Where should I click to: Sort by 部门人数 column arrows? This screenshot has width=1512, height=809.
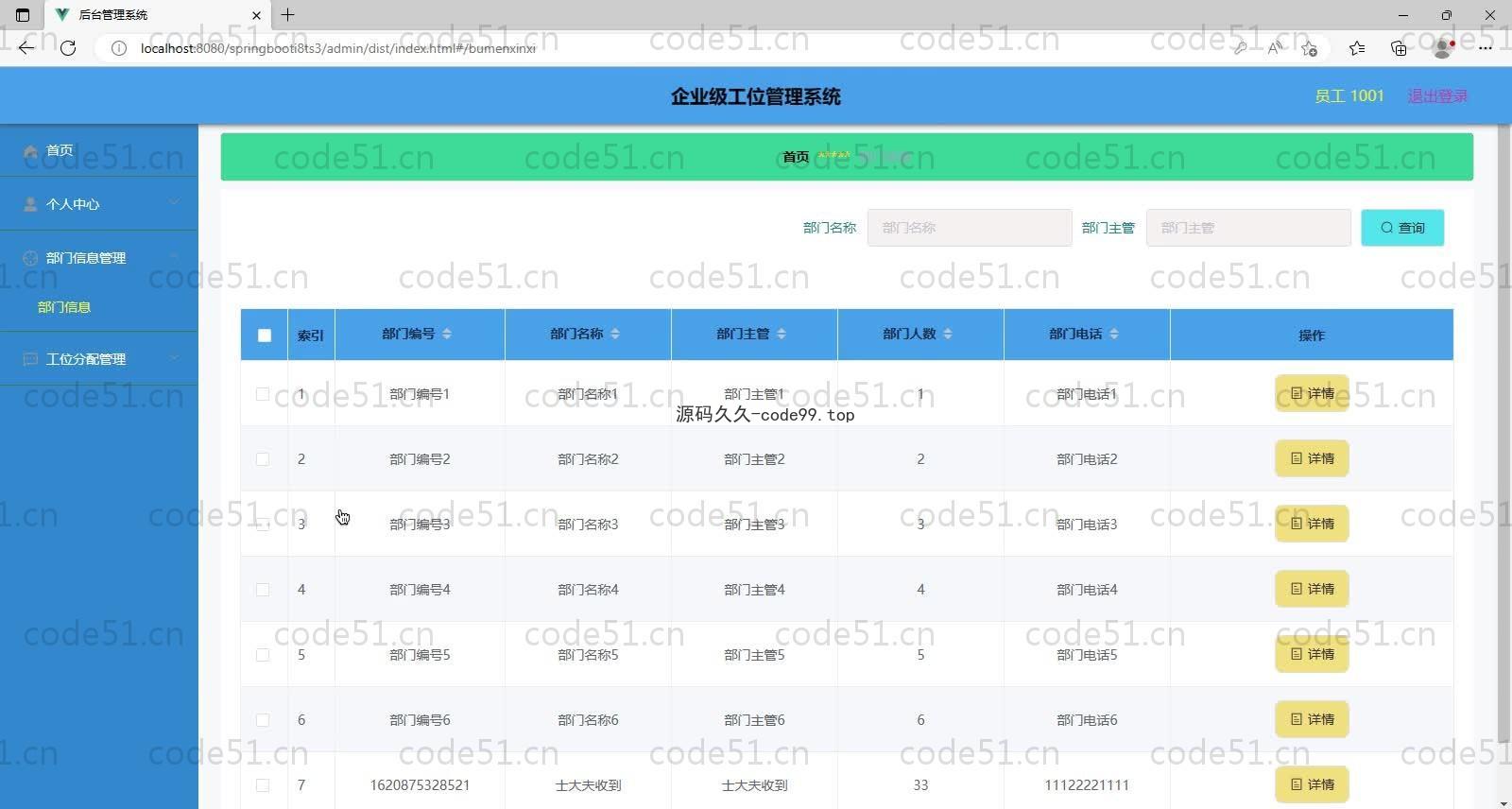(948, 334)
